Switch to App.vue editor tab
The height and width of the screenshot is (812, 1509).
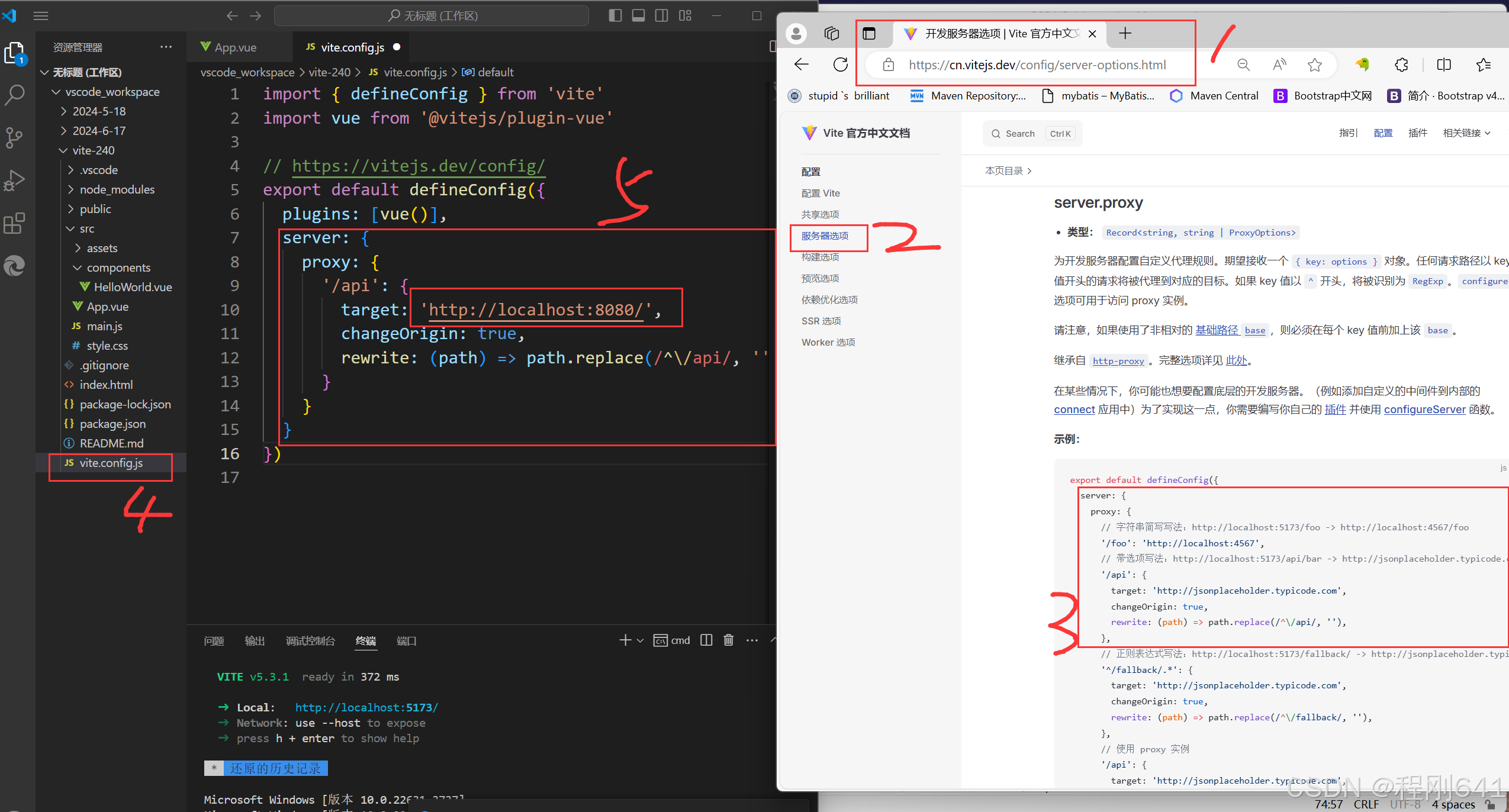pos(235,47)
